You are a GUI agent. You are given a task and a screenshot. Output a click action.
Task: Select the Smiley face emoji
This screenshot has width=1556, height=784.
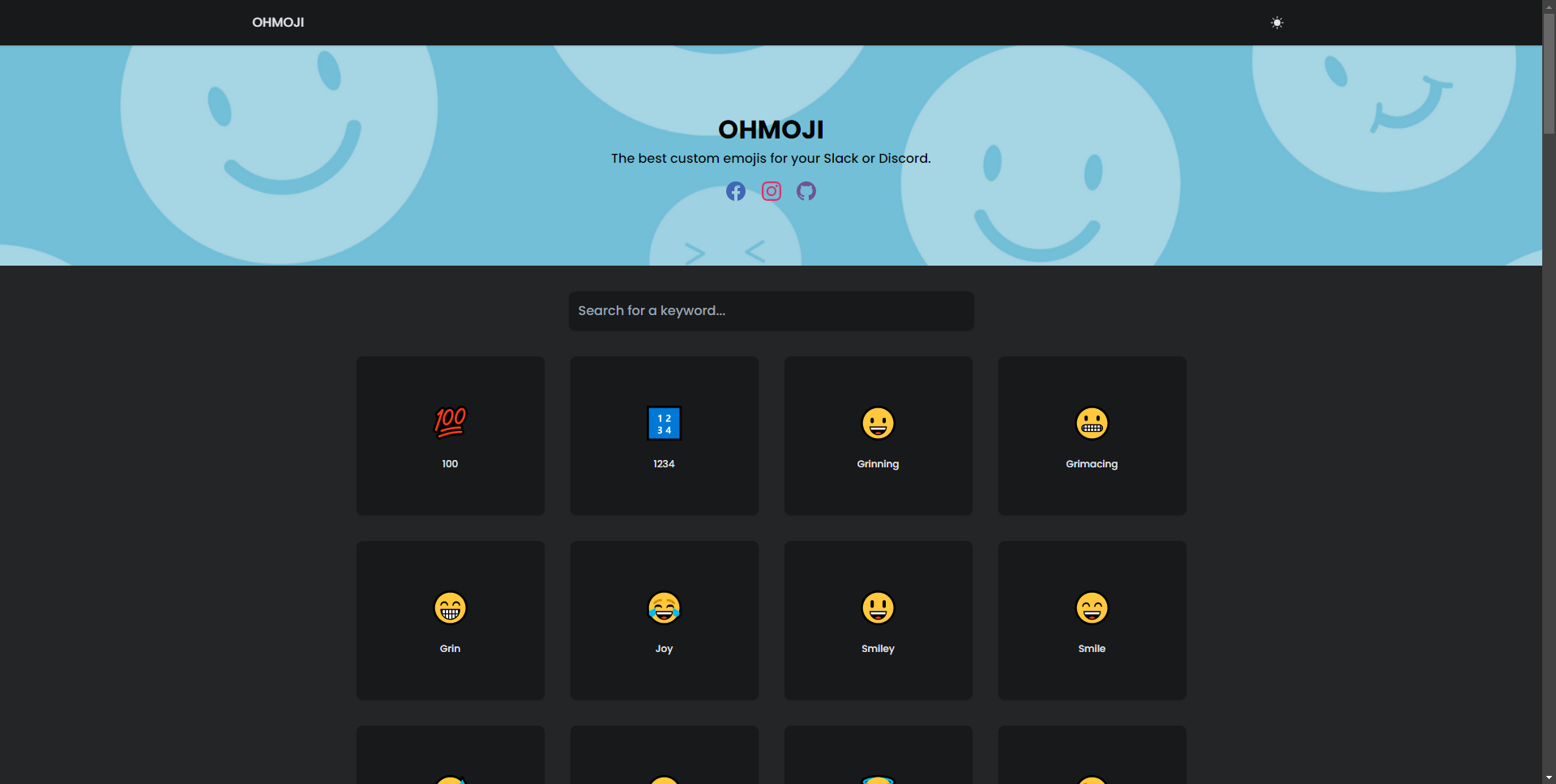pos(878,607)
